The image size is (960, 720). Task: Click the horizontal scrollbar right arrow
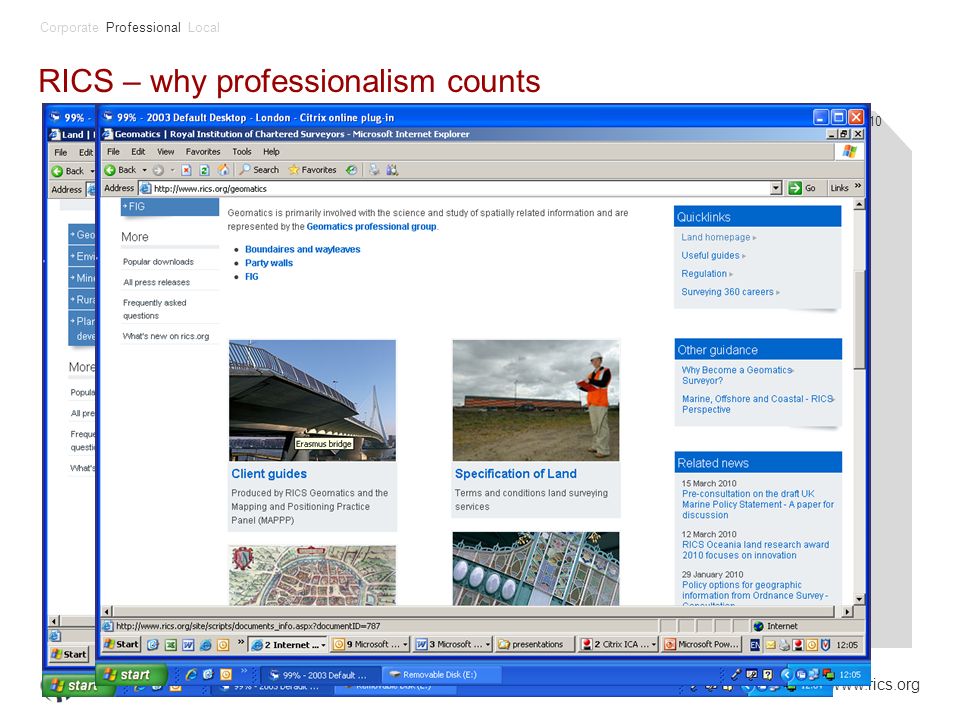847,612
